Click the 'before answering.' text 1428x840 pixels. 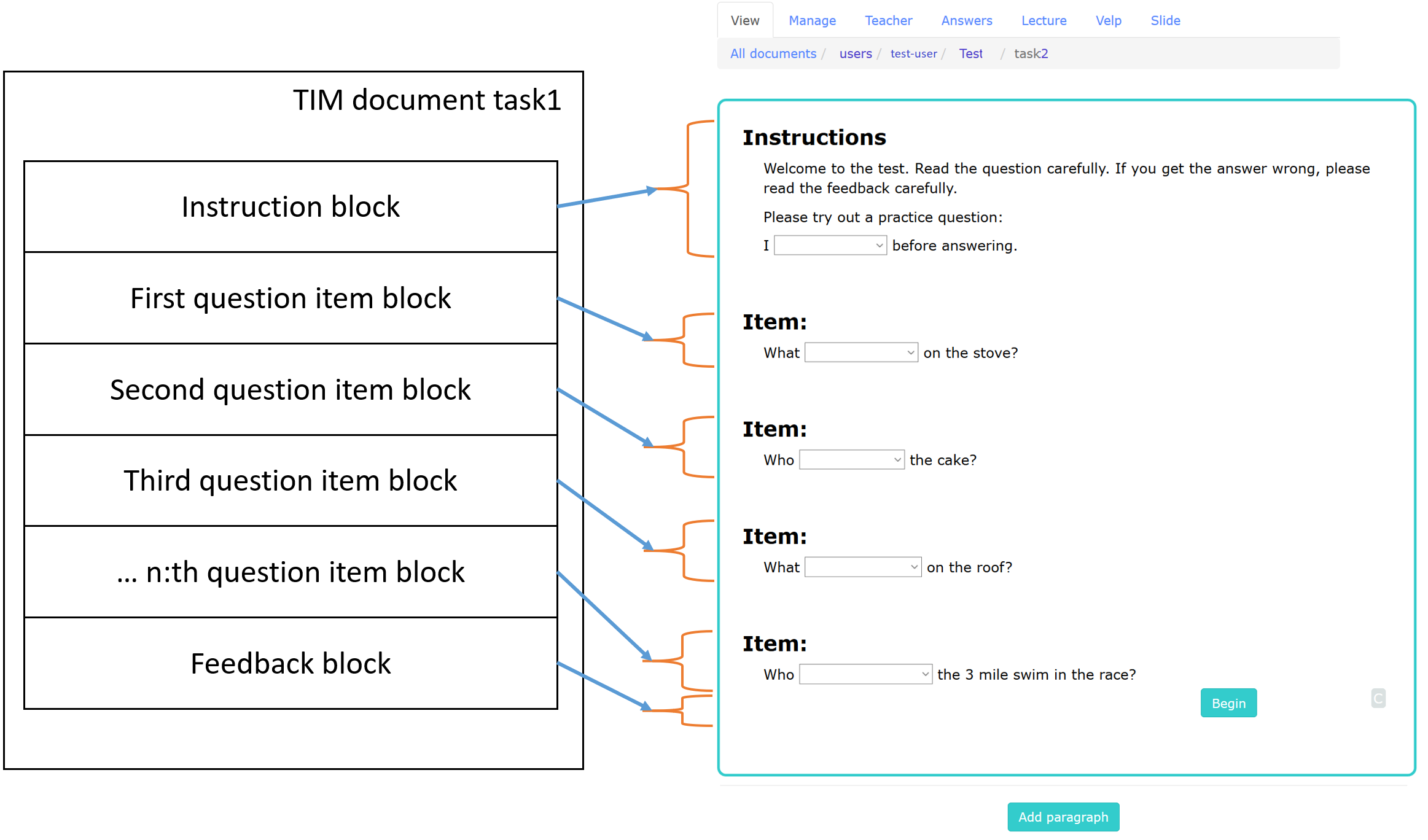(954, 246)
